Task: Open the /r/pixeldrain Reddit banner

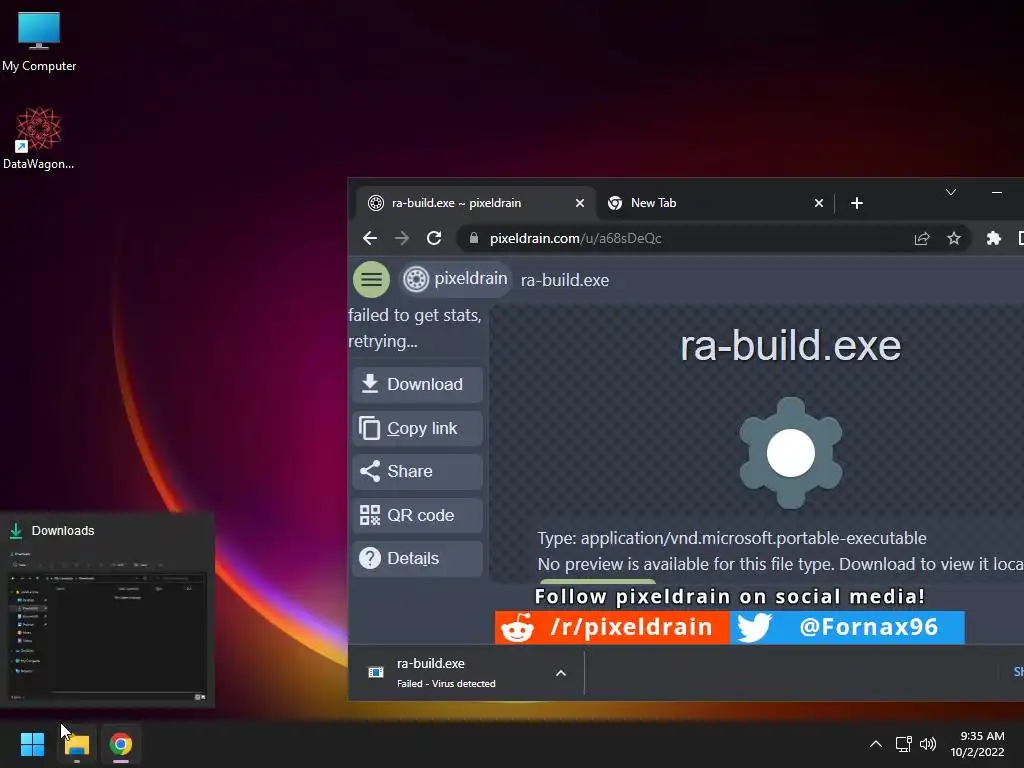Action: point(612,628)
